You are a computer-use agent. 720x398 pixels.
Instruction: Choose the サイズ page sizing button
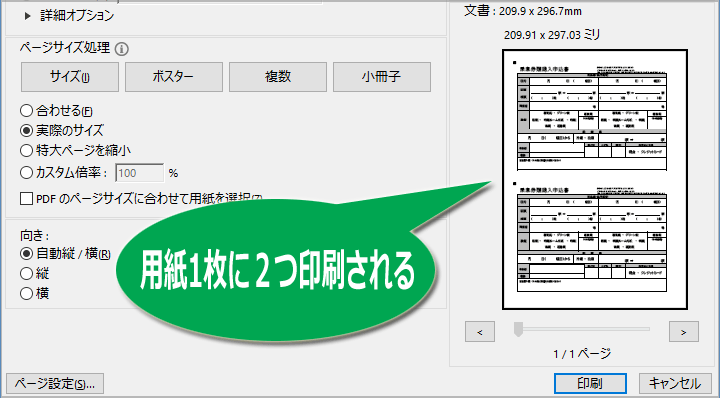coord(70,77)
